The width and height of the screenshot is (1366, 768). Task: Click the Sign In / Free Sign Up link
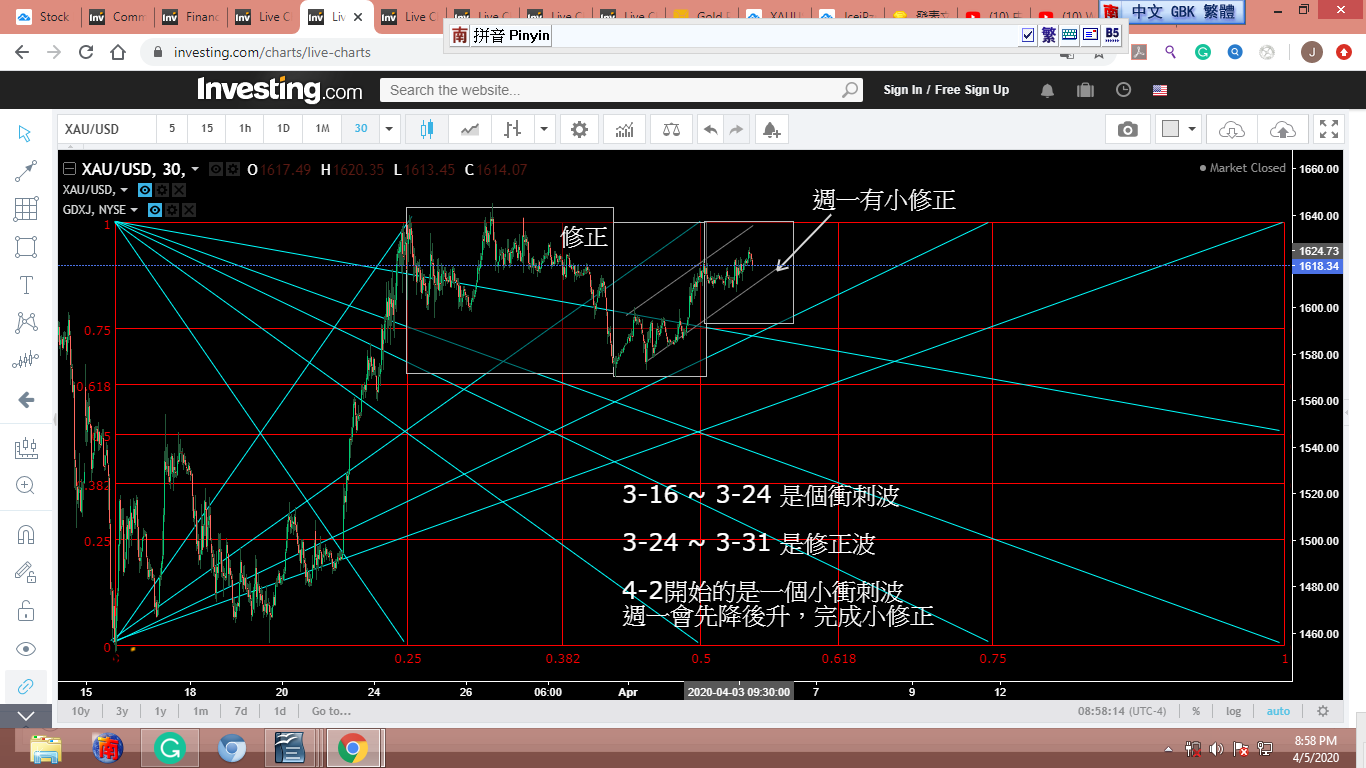(x=946, y=90)
